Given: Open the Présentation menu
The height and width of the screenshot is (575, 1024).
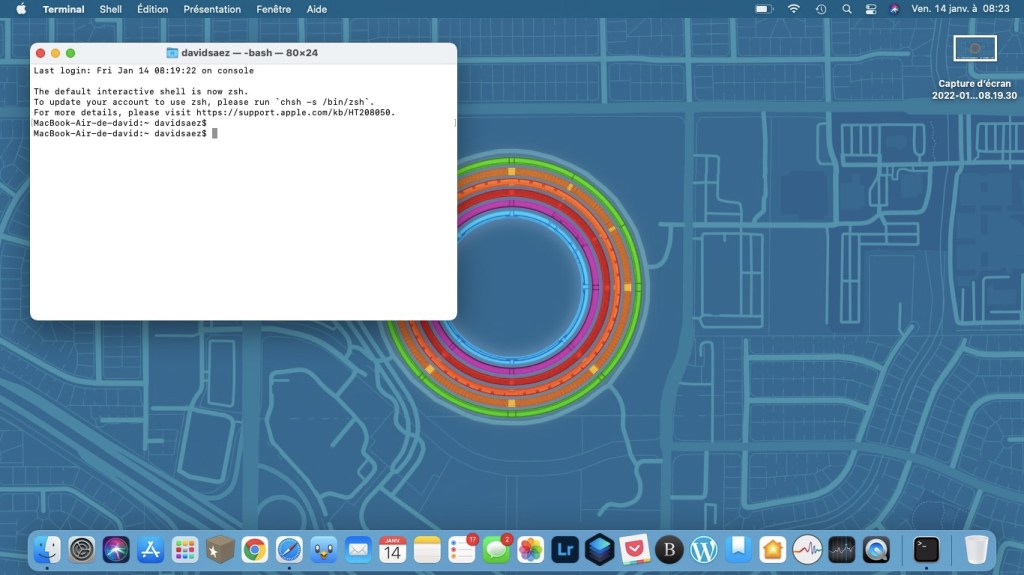Looking at the screenshot, I should (213, 9).
